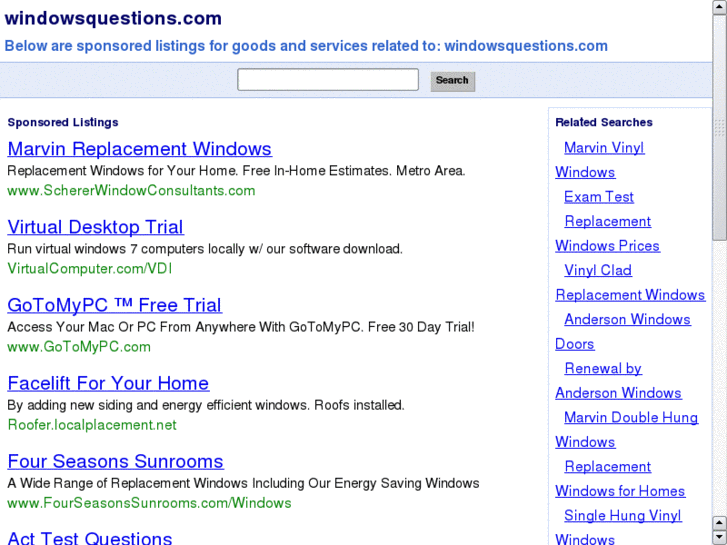Select Replacement Windows related search link
This screenshot has width=727, height=545.
pyautogui.click(x=630, y=295)
